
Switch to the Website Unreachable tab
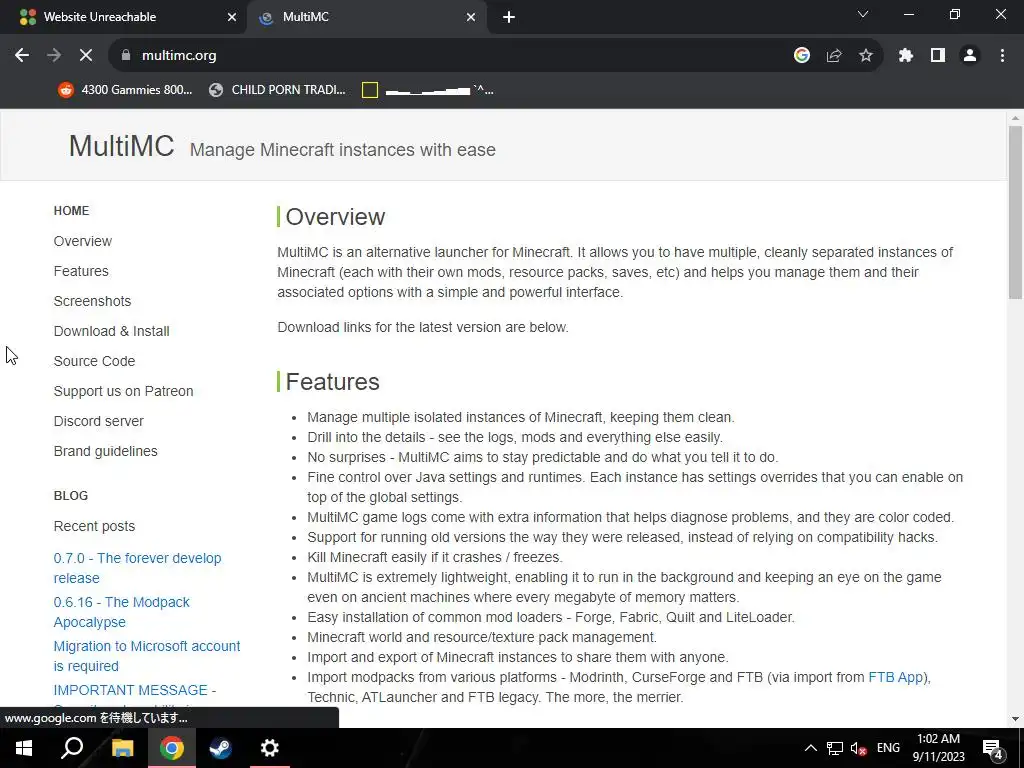[x=124, y=17]
